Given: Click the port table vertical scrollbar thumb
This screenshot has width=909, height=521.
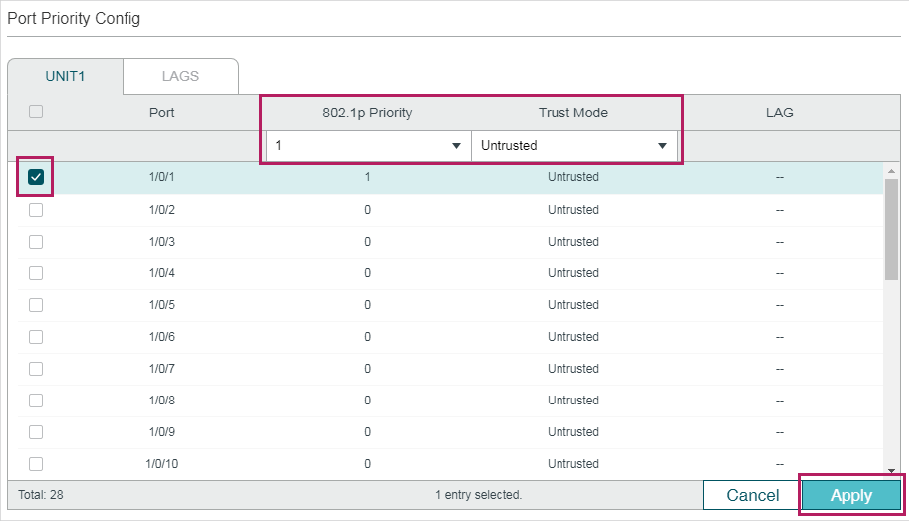Looking at the screenshot, I should pos(891,229).
